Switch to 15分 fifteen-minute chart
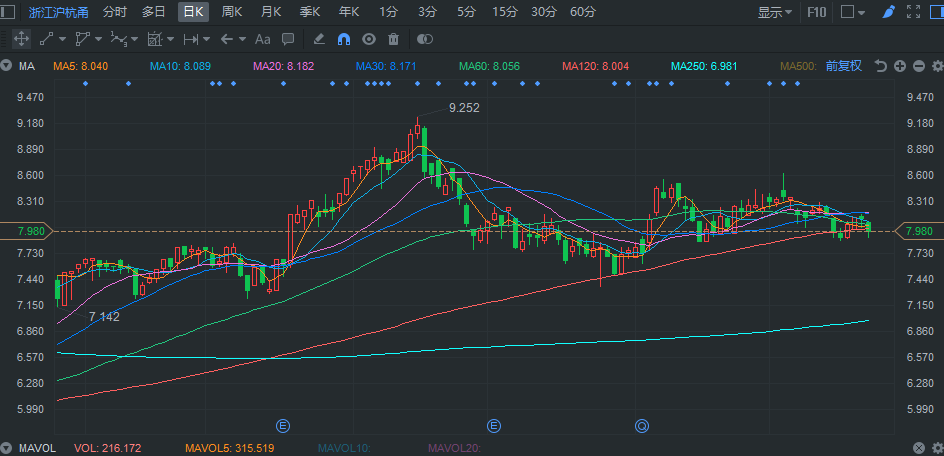This screenshot has width=944, height=456. 505,11
